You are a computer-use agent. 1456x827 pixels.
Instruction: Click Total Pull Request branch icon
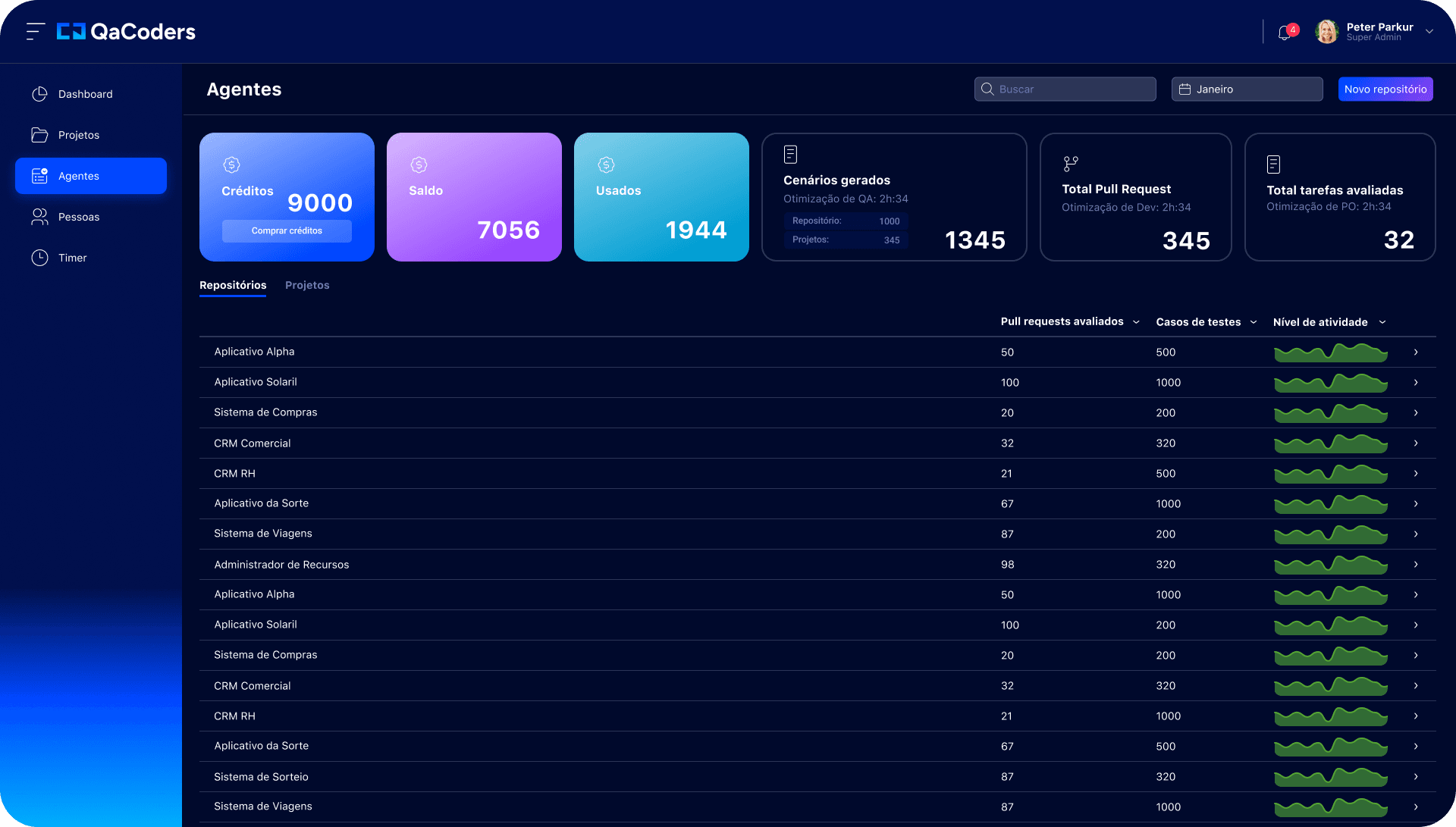coord(1070,164)
